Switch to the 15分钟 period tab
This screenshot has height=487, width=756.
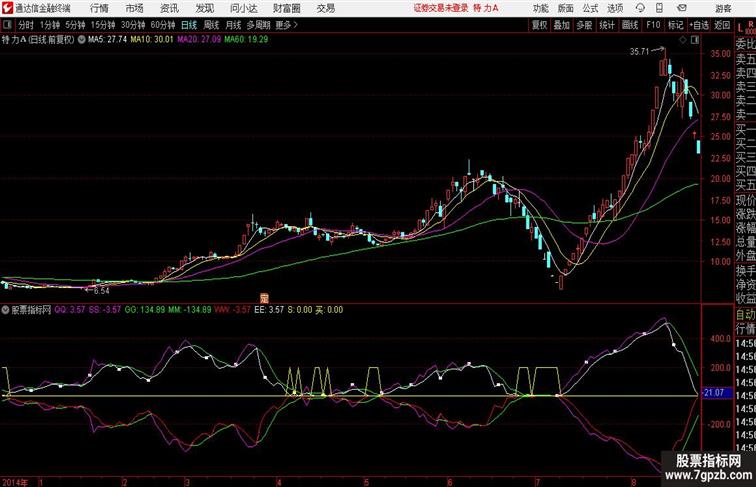[103, 25]
